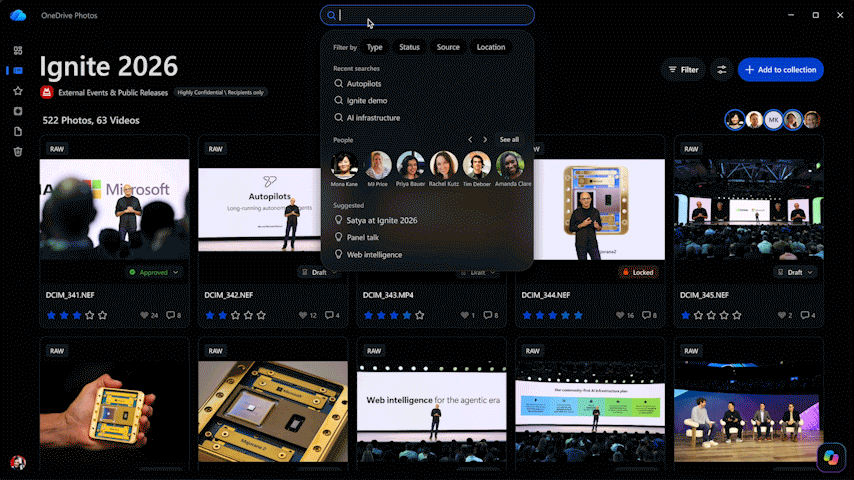Click the heart on DCIM_343.MP4
This screenshot has height=480, width=854.
(465, 315)
